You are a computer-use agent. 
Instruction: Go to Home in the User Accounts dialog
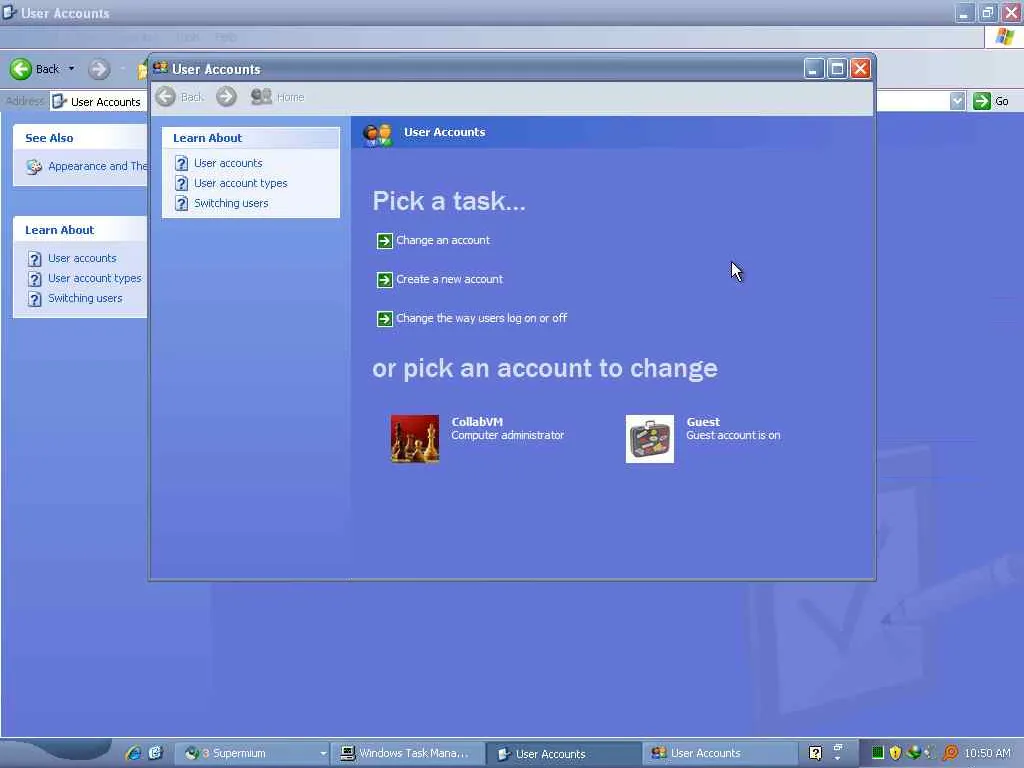point(278,97)
